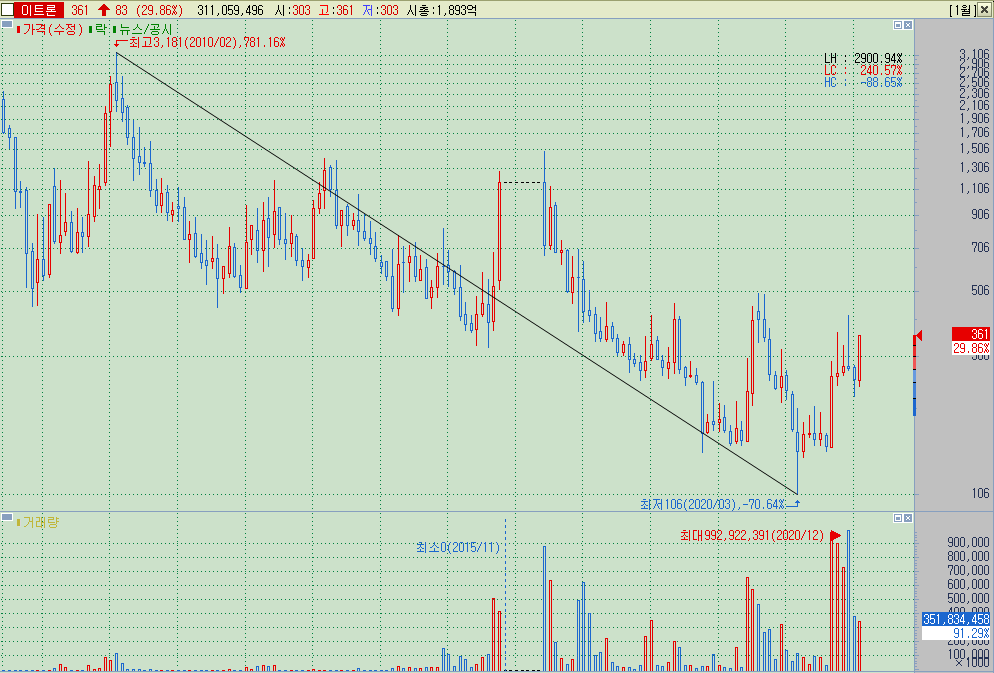Click the 3,106 price axis label
The height and width of the screenshot is (673, 994).
point(974,54)
